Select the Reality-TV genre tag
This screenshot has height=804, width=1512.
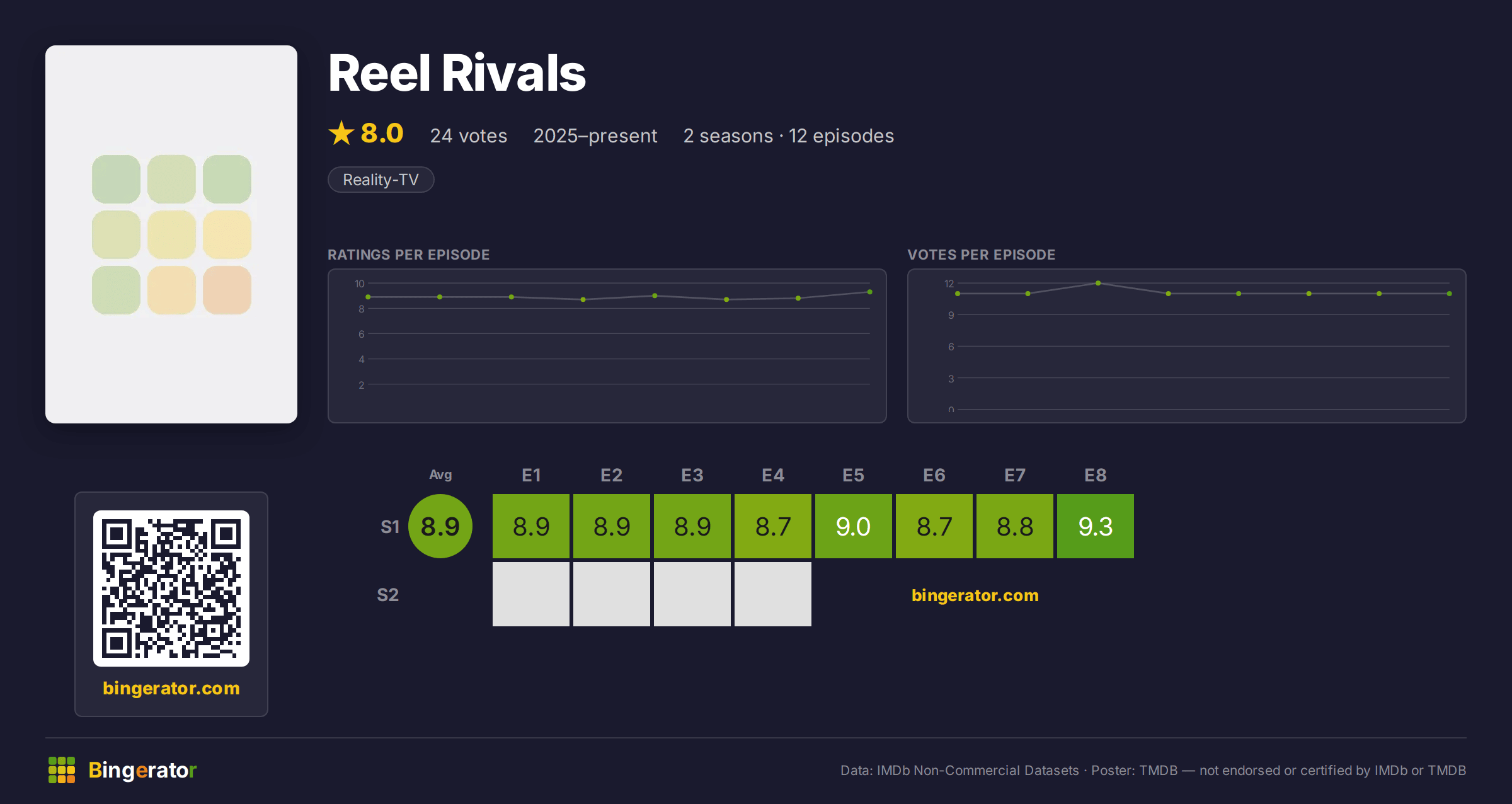point(381,180)
